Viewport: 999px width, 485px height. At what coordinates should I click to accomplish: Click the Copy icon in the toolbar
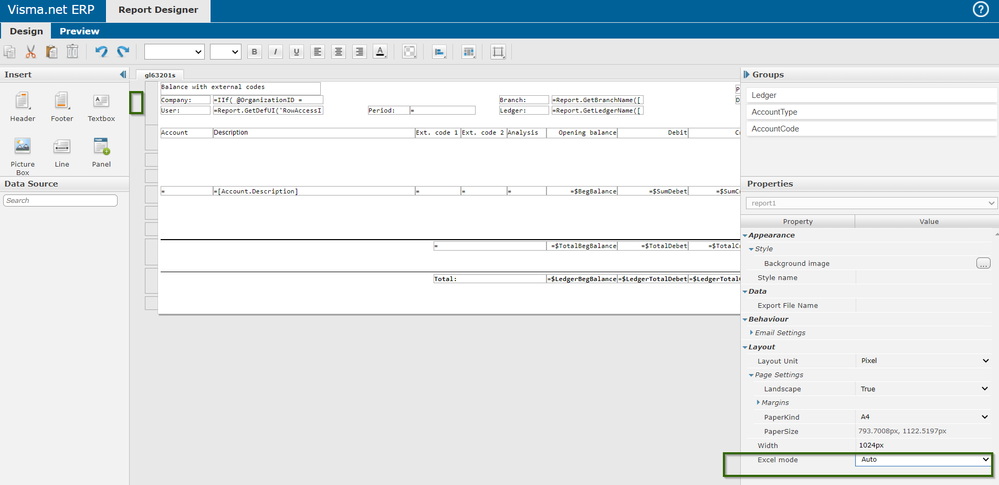[10, 52]
